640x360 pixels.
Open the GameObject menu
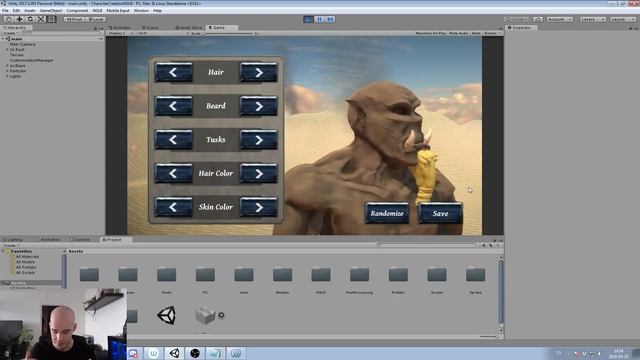point(51,11)
